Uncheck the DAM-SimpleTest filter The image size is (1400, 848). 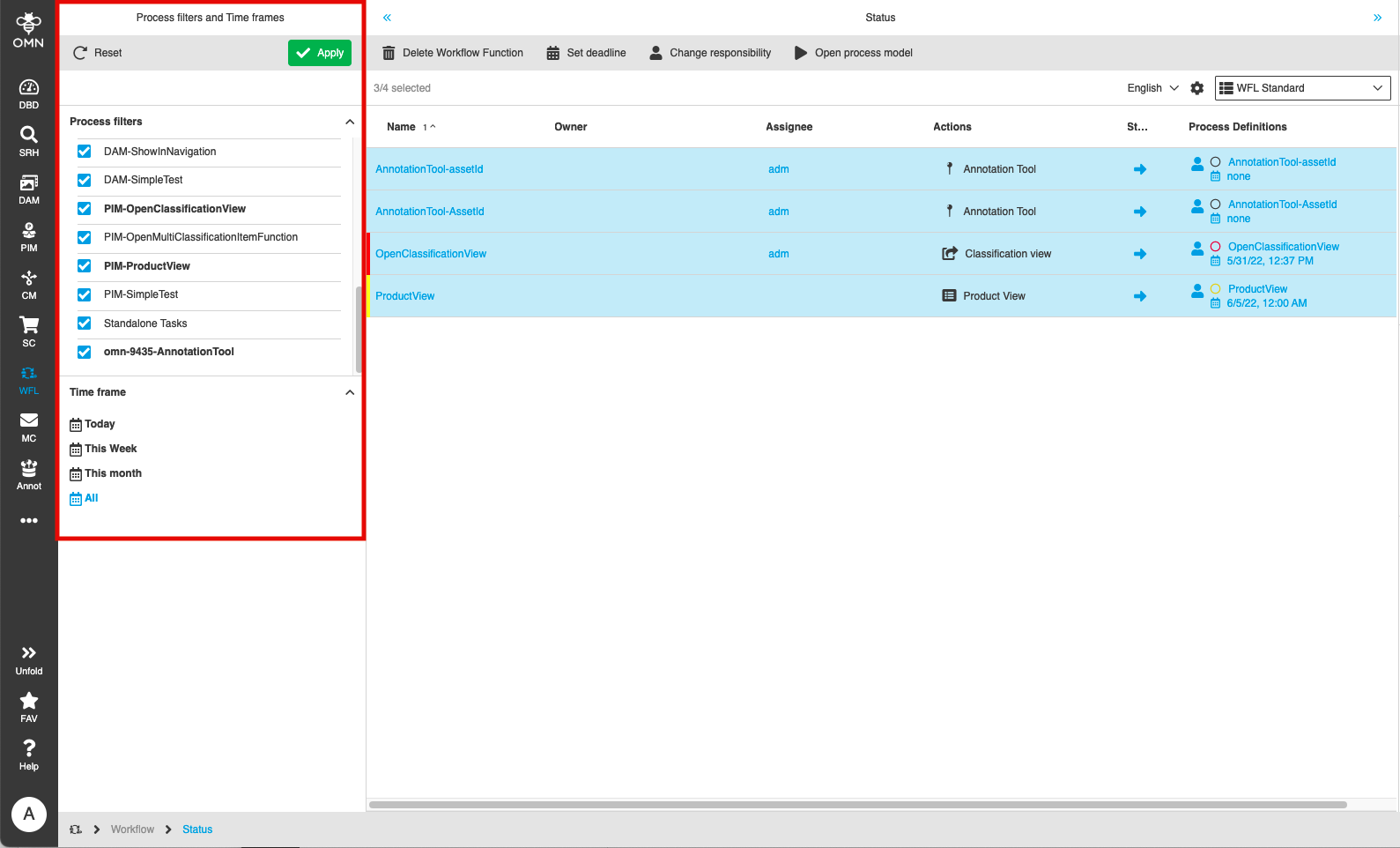(85, 180)
